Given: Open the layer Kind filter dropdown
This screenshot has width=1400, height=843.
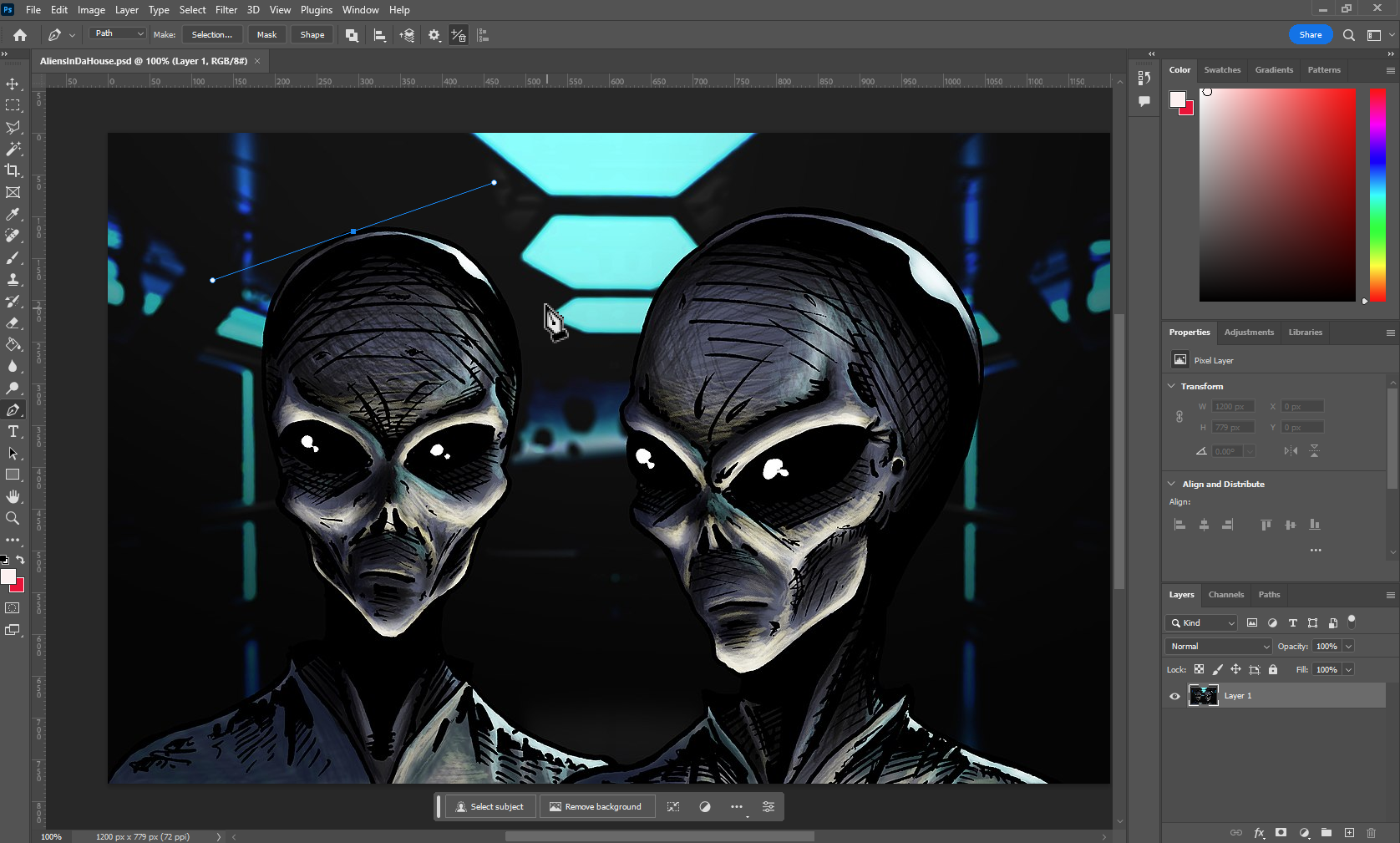Looking at the screenshot, I should [1201, 622].
